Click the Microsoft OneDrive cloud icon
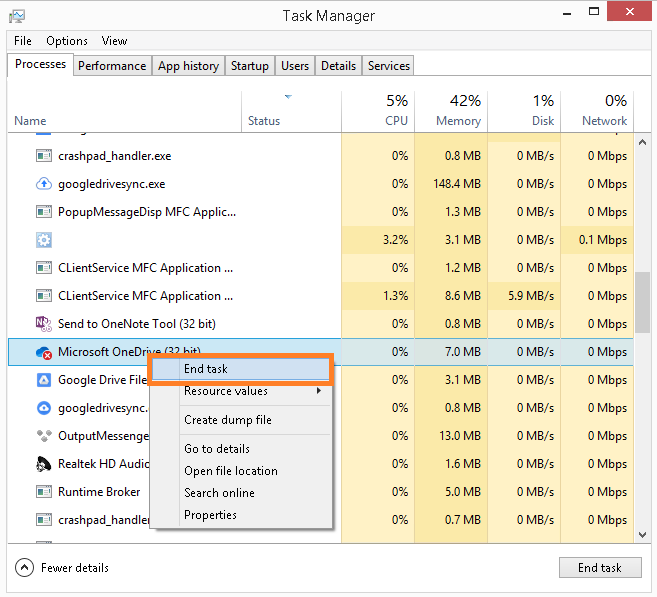657x597 pixels. point(44,352)
